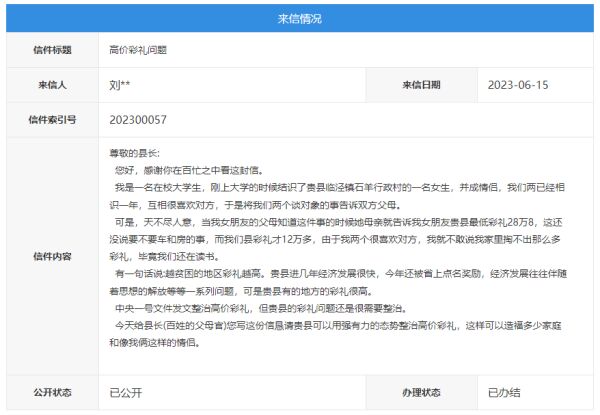Select the letter title 高价彩礼问题

[x=138, y=49]
